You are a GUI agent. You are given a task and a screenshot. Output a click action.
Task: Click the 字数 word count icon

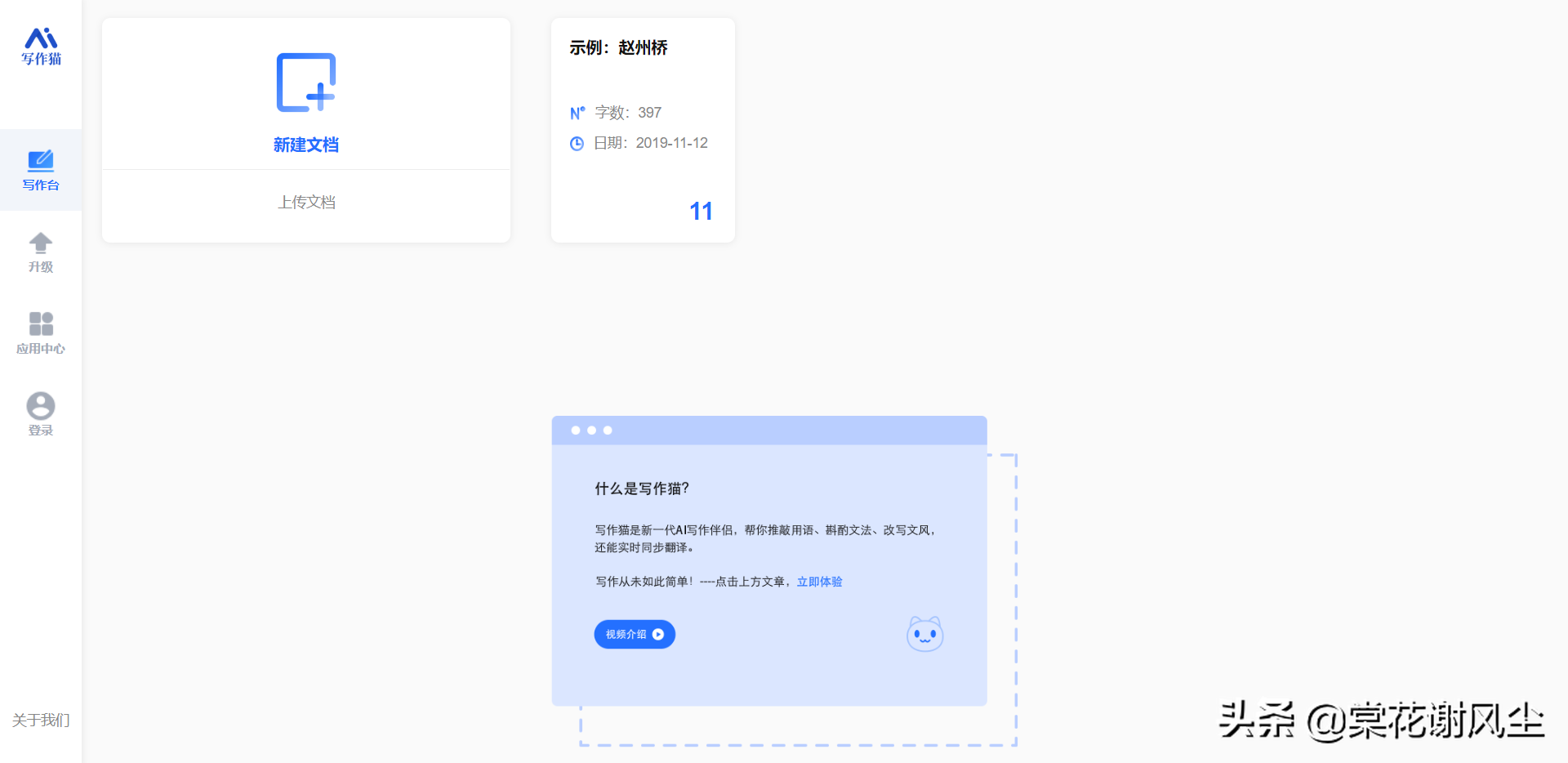pos(577,113)
